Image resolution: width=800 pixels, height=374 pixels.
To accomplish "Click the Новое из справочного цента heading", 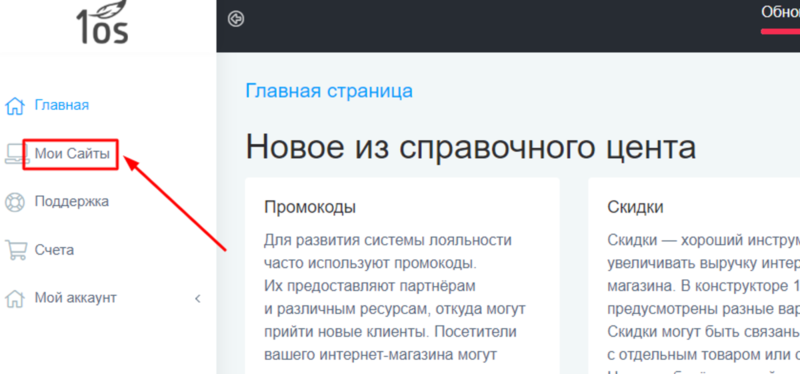I will tap(471, 147).
